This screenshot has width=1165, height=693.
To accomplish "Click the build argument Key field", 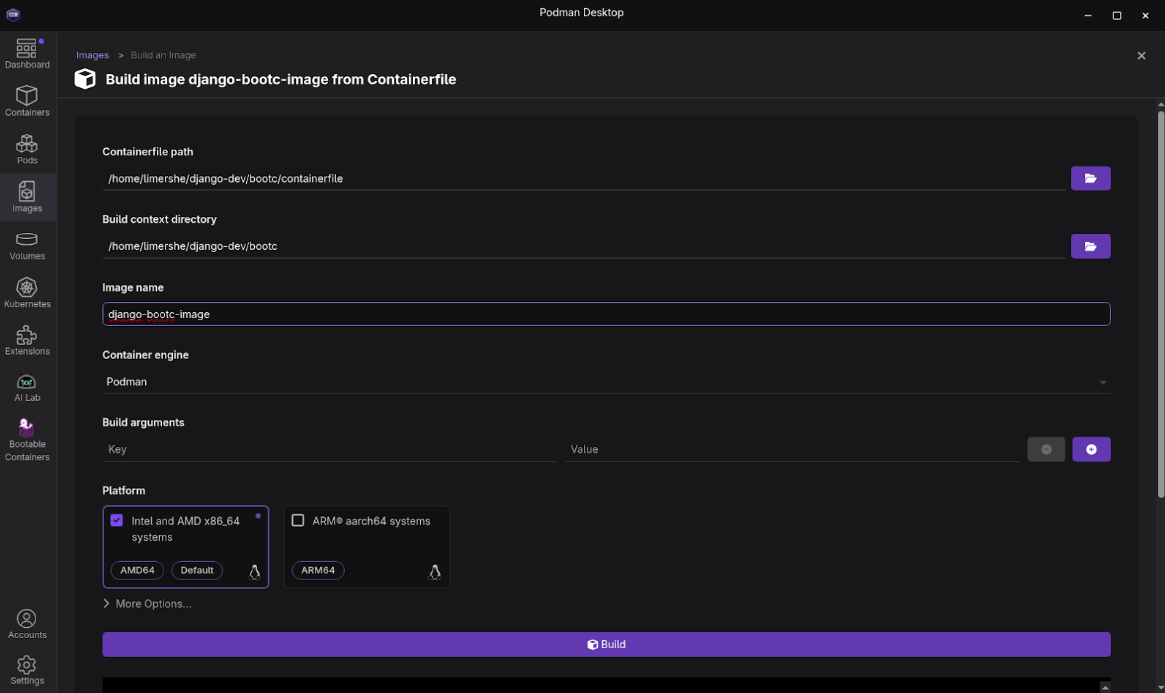I will tap(329, 450).
